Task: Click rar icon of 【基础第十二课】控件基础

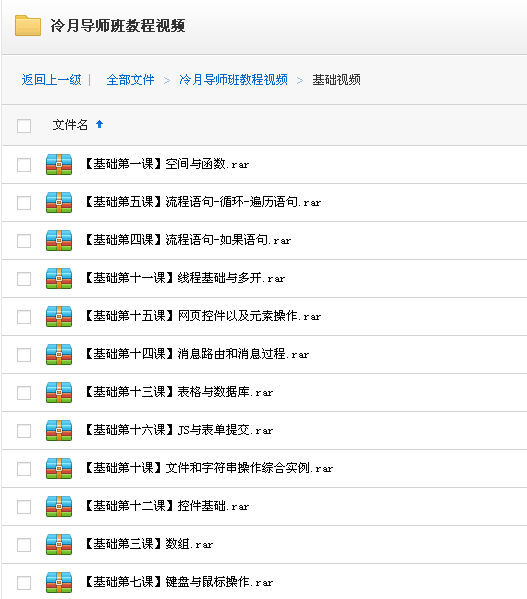Action: [x=59, y=507]
